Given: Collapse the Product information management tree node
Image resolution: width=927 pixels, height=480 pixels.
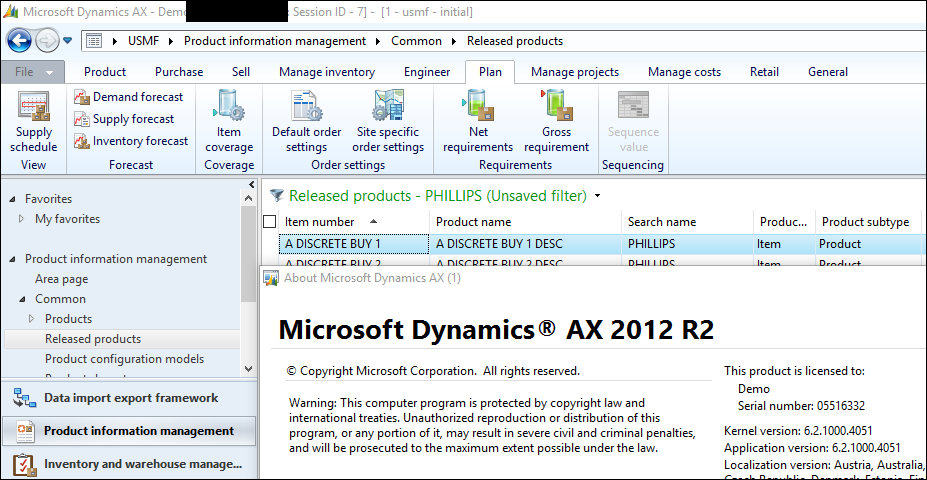Looking at the screenshot, I should pyautogui.click(x=12, y=260).
